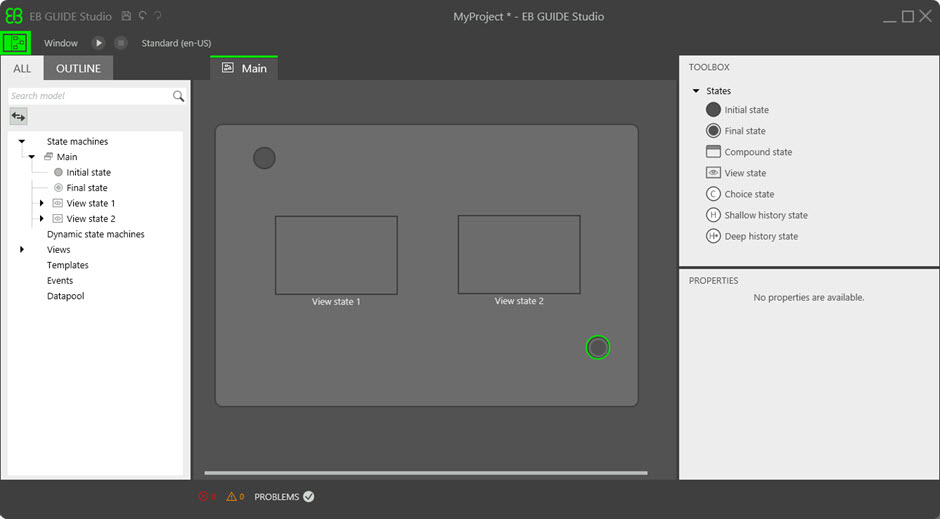Pick View state icon from toolbox
940x519 pixels.
point(713,173)
